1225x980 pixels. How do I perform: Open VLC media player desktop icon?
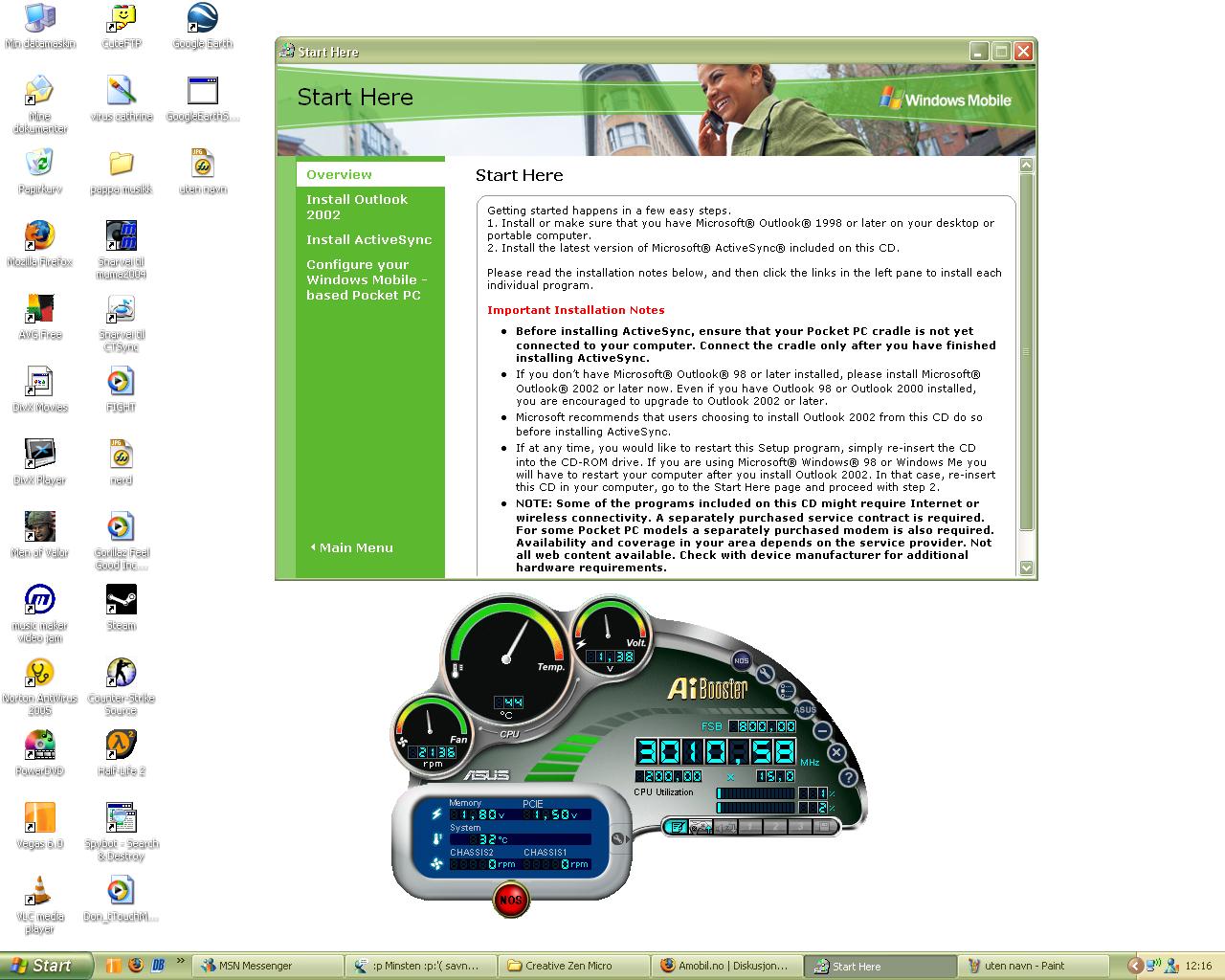tap(39, 904)
